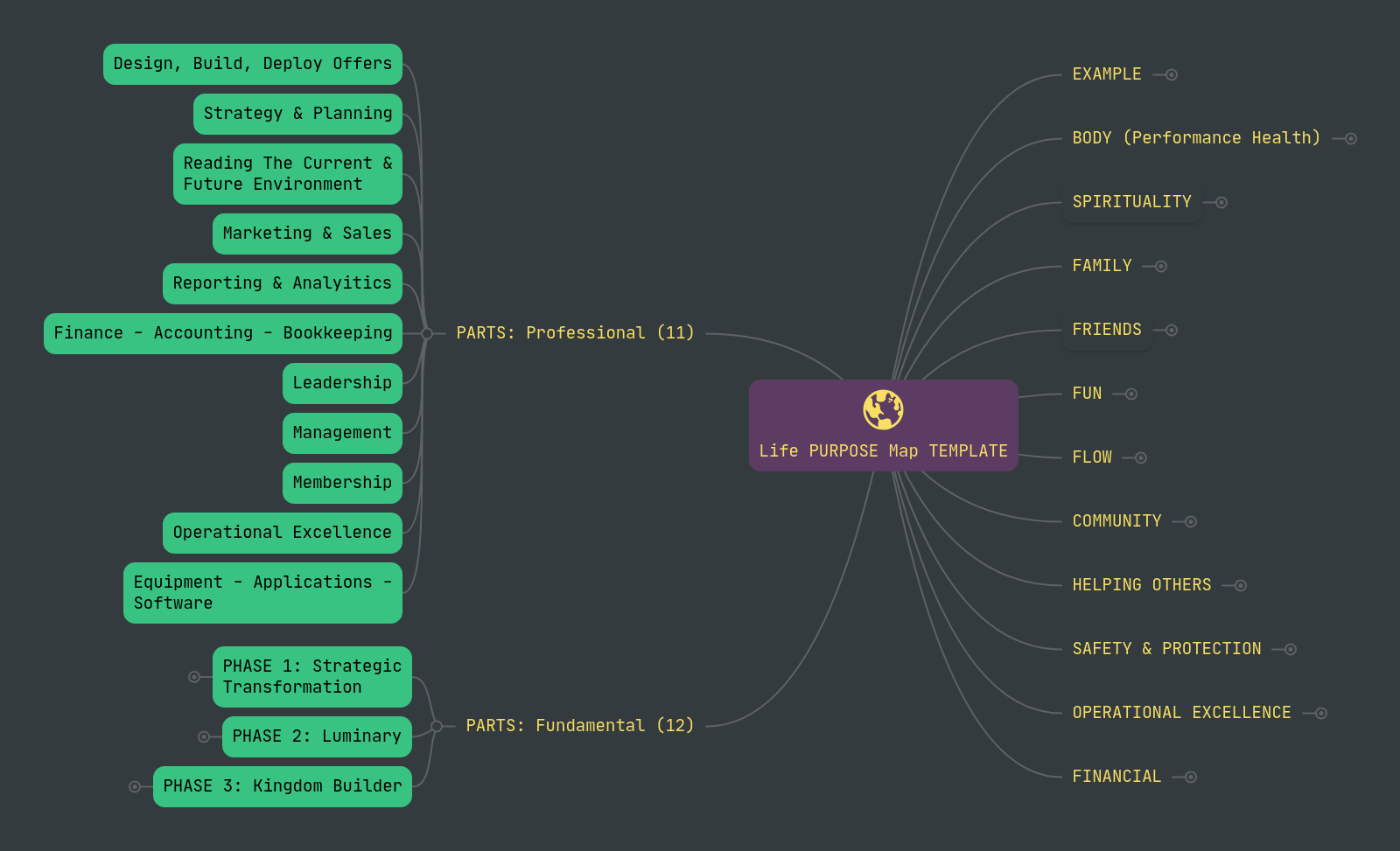Expand the node beside BODY (Performance Health)

(x=1348, y=137)
